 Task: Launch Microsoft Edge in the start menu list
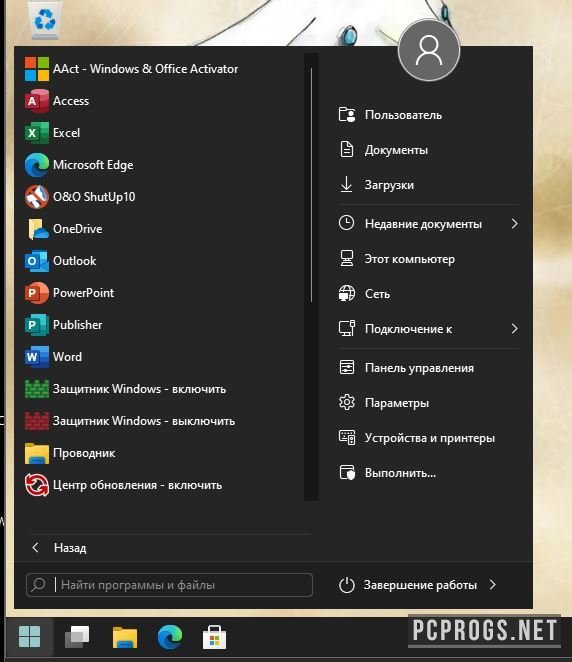[x=79, y=165]
